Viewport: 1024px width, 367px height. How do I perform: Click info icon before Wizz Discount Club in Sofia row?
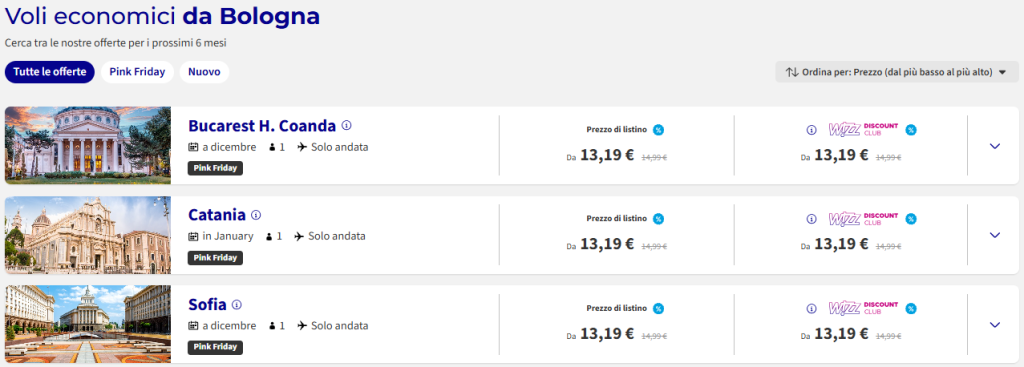coord(812,309)
